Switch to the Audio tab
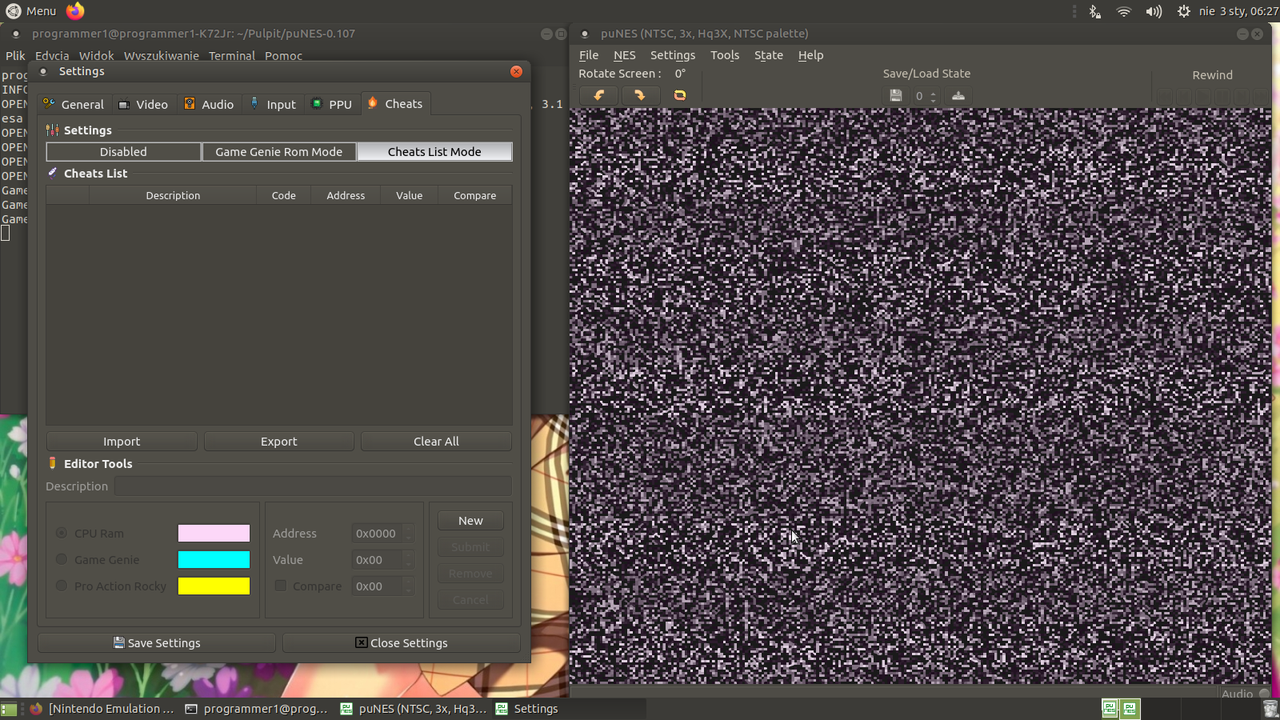 (x=209, y=104)
